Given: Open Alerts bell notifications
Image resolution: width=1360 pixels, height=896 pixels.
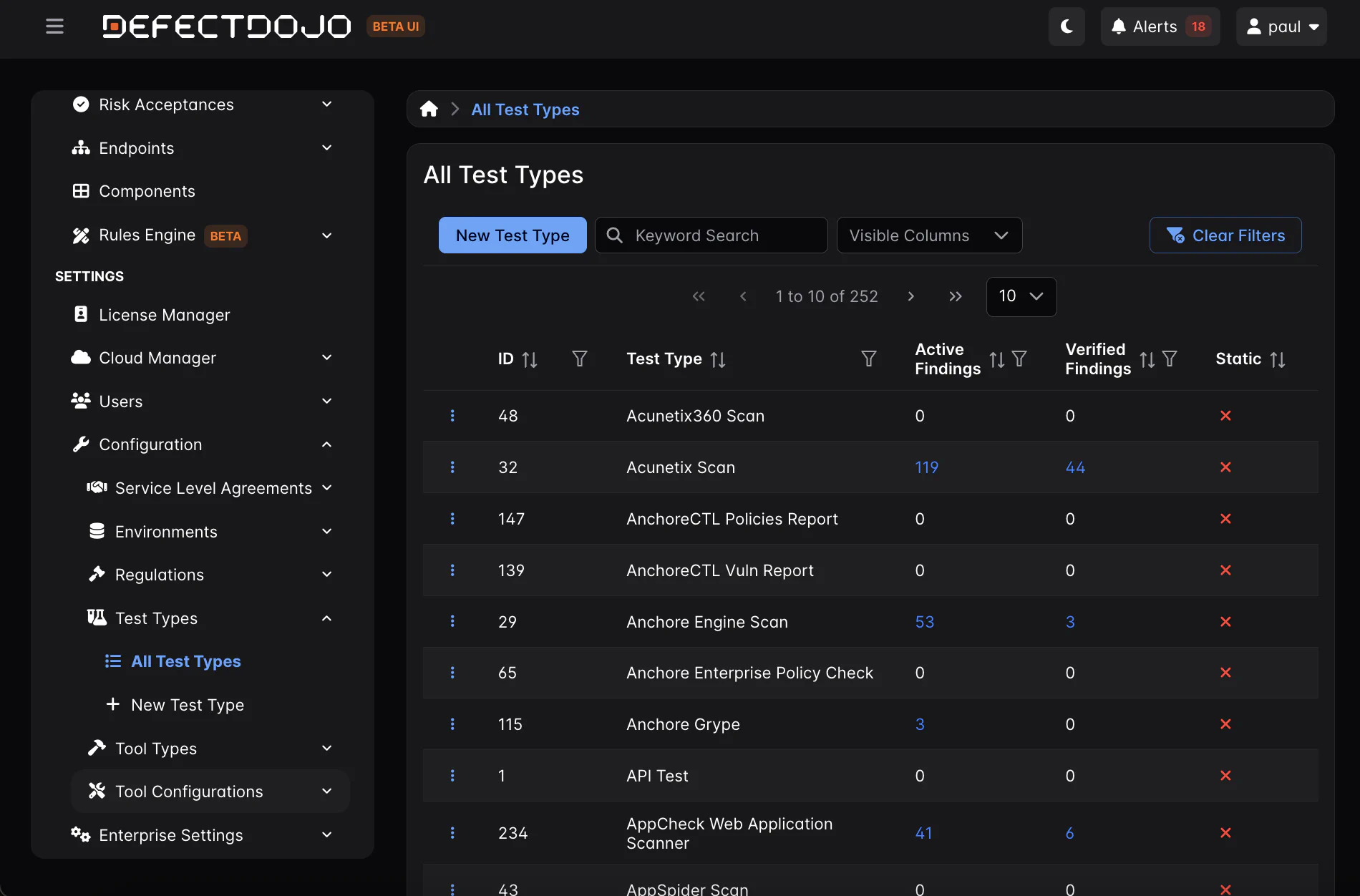Looking at the screenshot, I should pos(1160,26).
